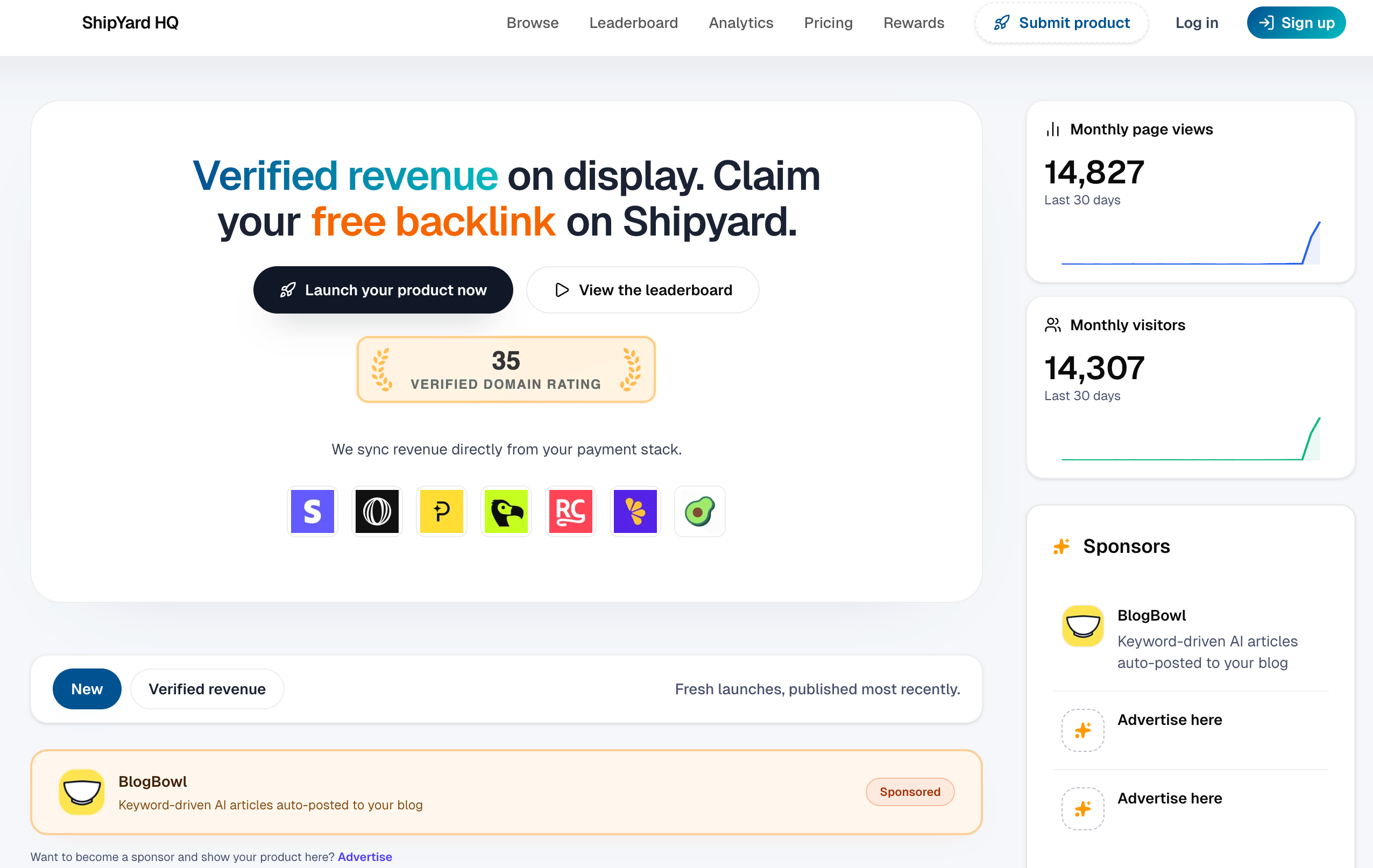Click the red RC RevenueCat icon

click(570, 511)
